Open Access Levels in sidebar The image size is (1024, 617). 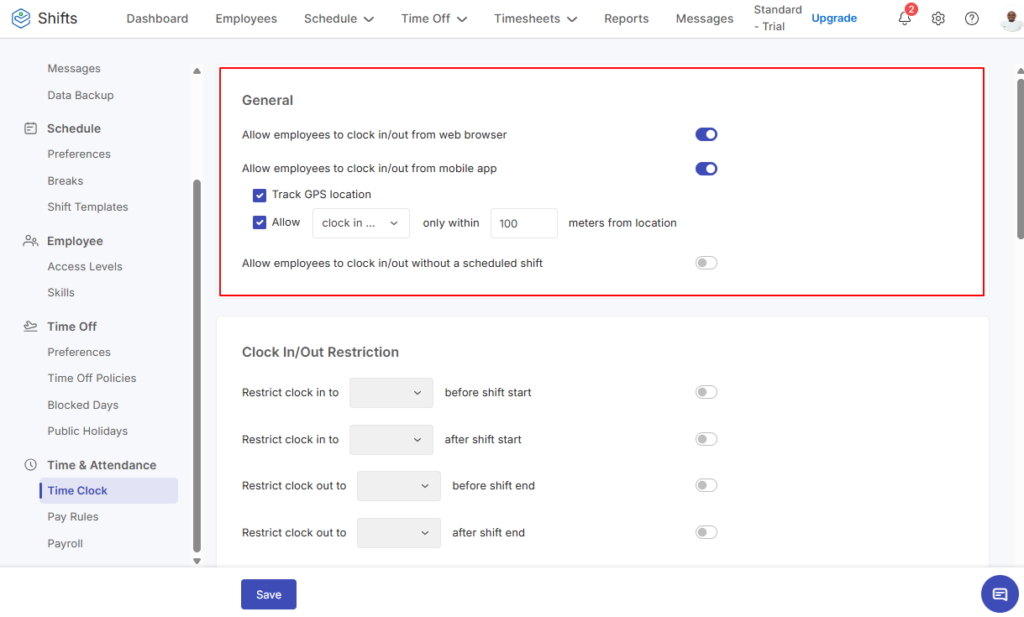pos(84,266)
